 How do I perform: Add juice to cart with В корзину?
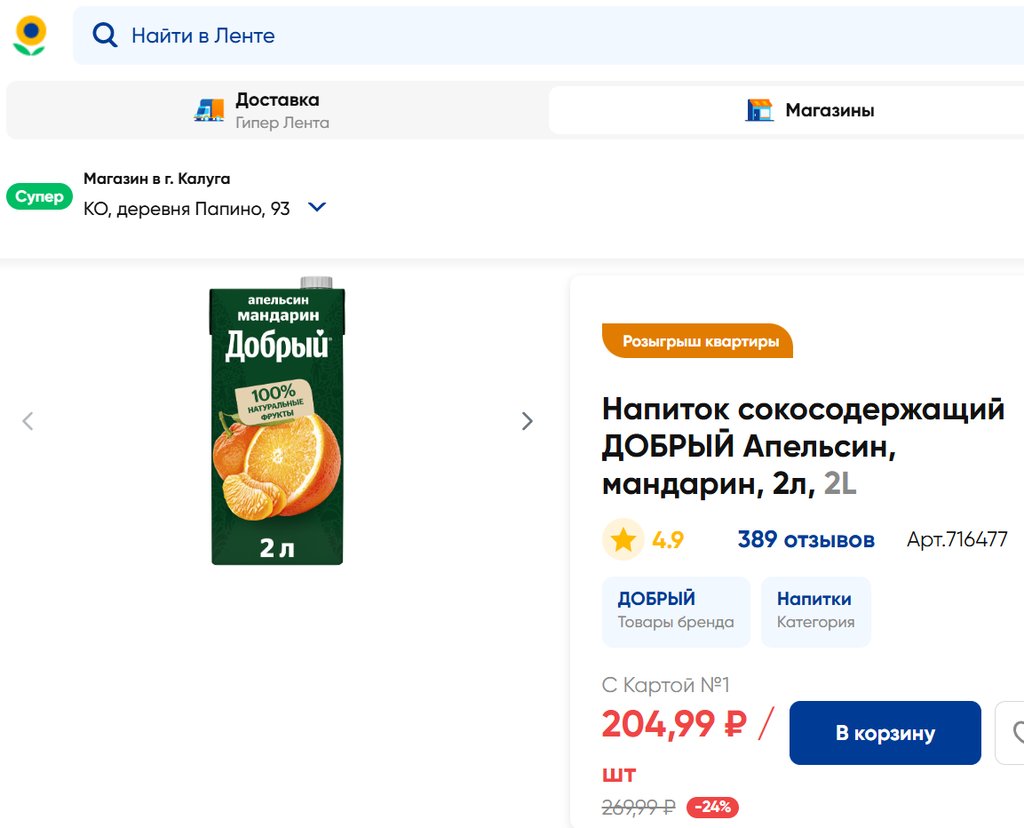[x=885, y=733]
